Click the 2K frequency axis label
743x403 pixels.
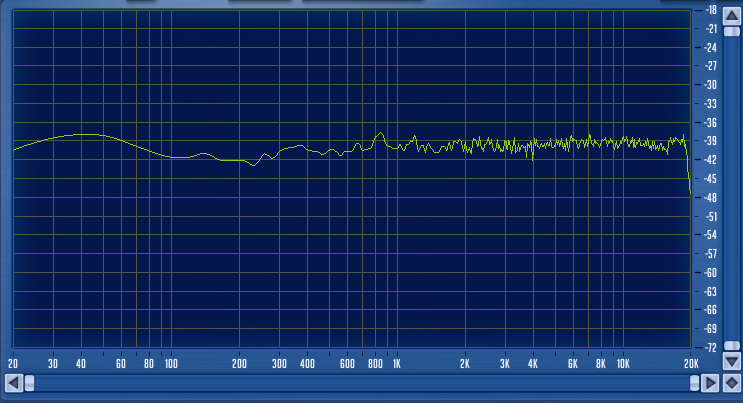tap(465, 364)
